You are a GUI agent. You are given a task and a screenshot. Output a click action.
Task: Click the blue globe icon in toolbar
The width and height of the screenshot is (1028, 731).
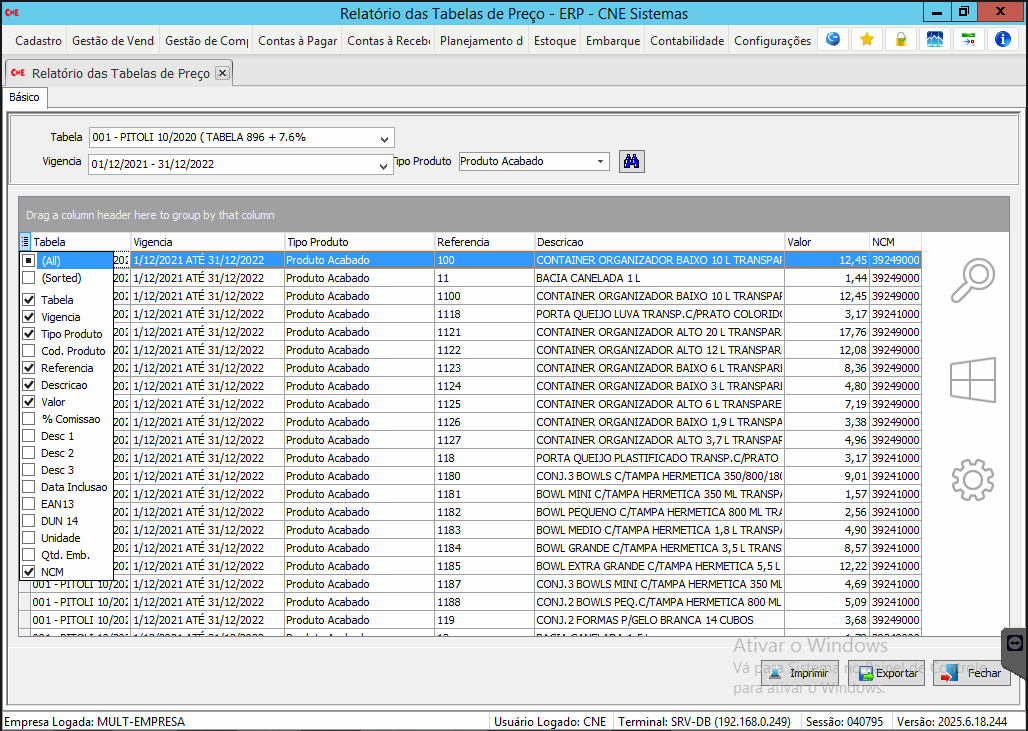pyautogui.click(x=832, y=40)
